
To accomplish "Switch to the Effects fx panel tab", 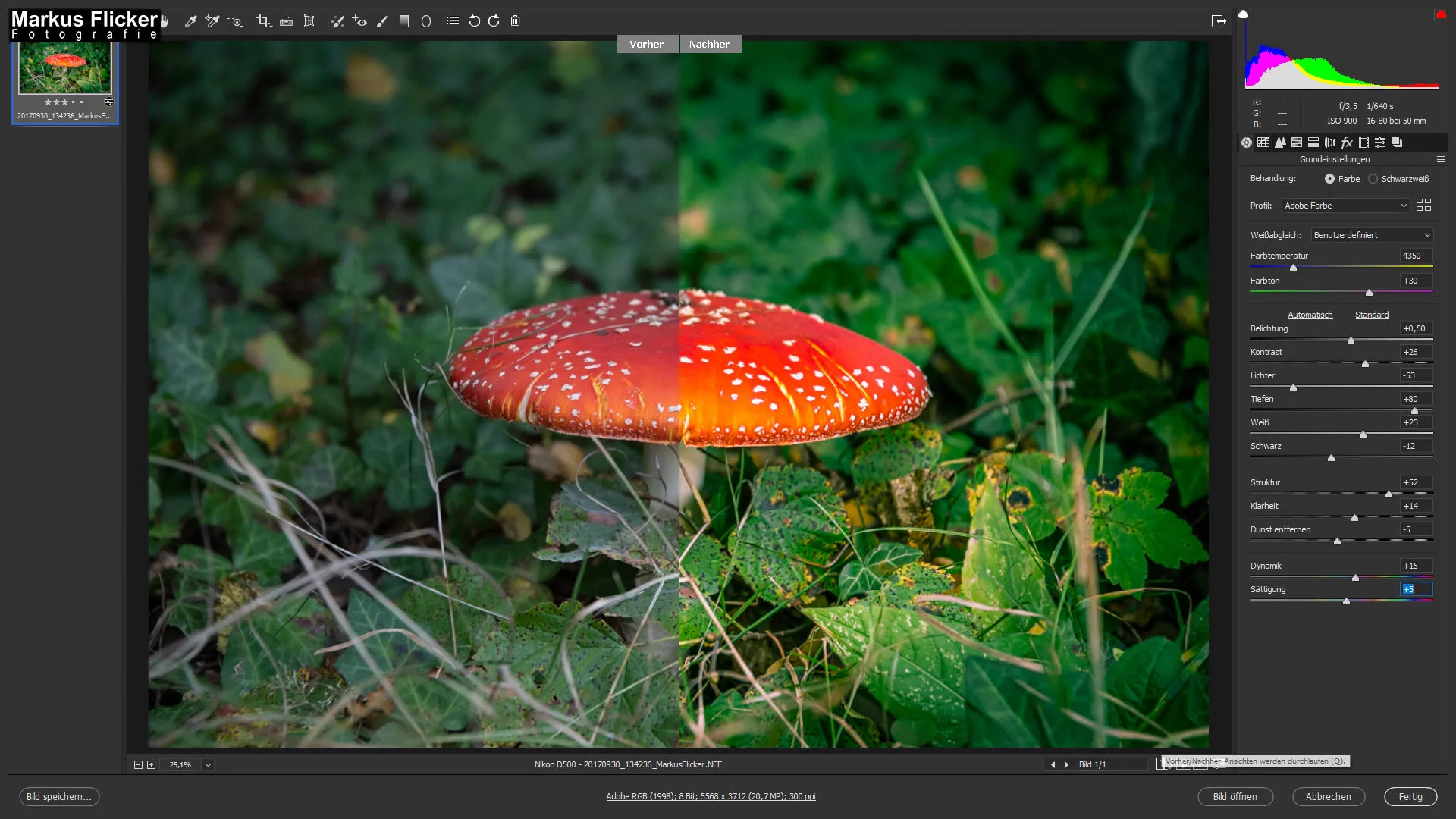I will pyautogui.click(x=1347, y=143).
